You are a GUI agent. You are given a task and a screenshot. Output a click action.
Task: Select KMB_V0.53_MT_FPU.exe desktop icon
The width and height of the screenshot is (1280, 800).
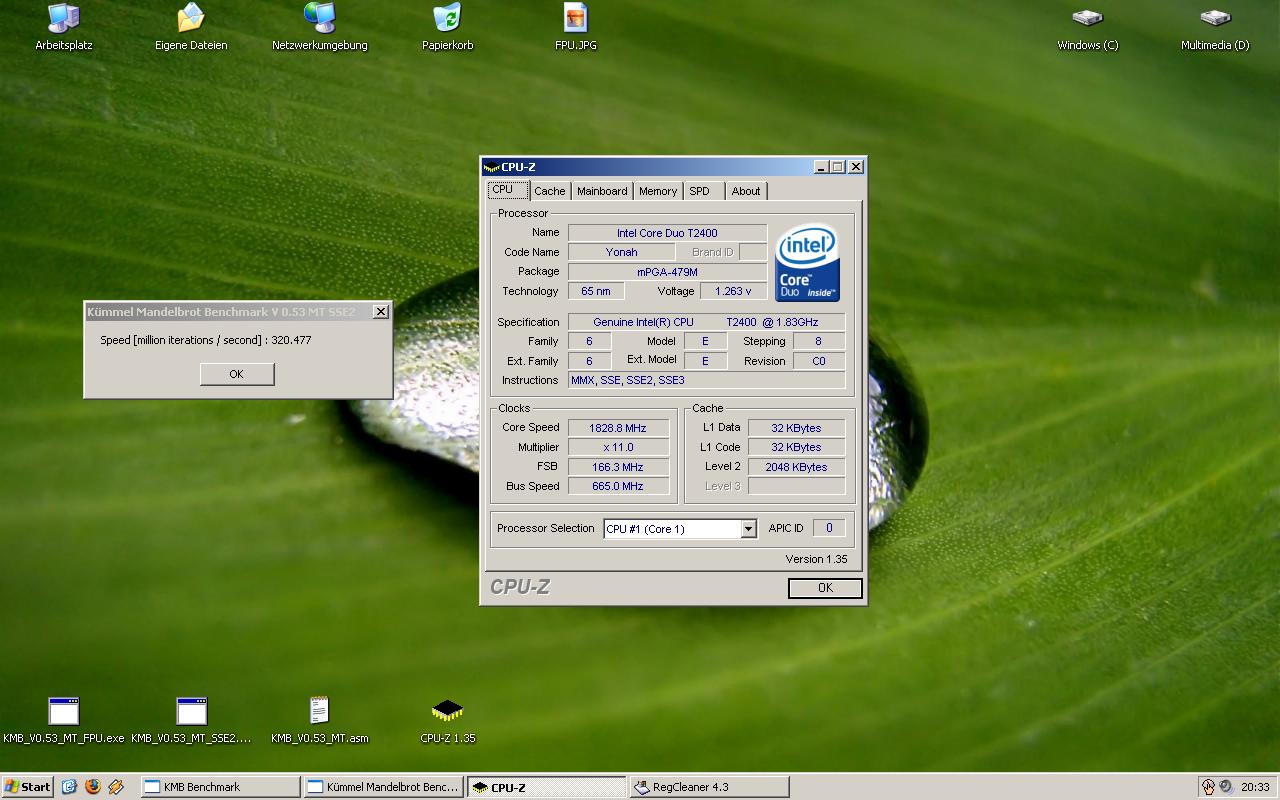pyautogui.click(x=64, y=720)
